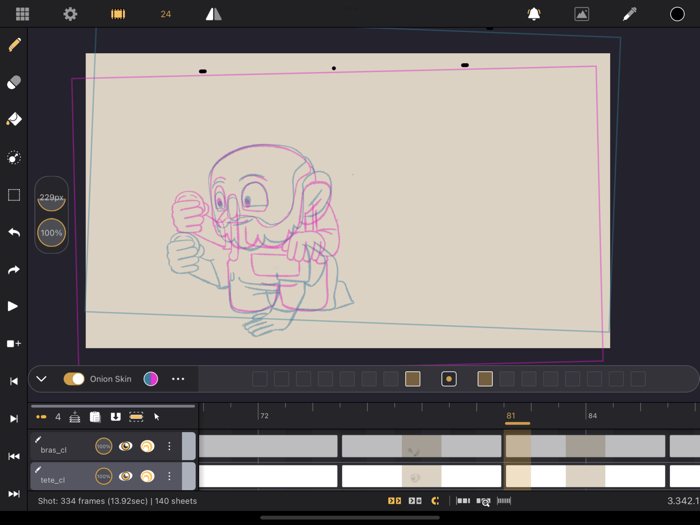Hide the tete_cl layer
The width and height of the screenshot is (700, 525).
tap(125, 476)
